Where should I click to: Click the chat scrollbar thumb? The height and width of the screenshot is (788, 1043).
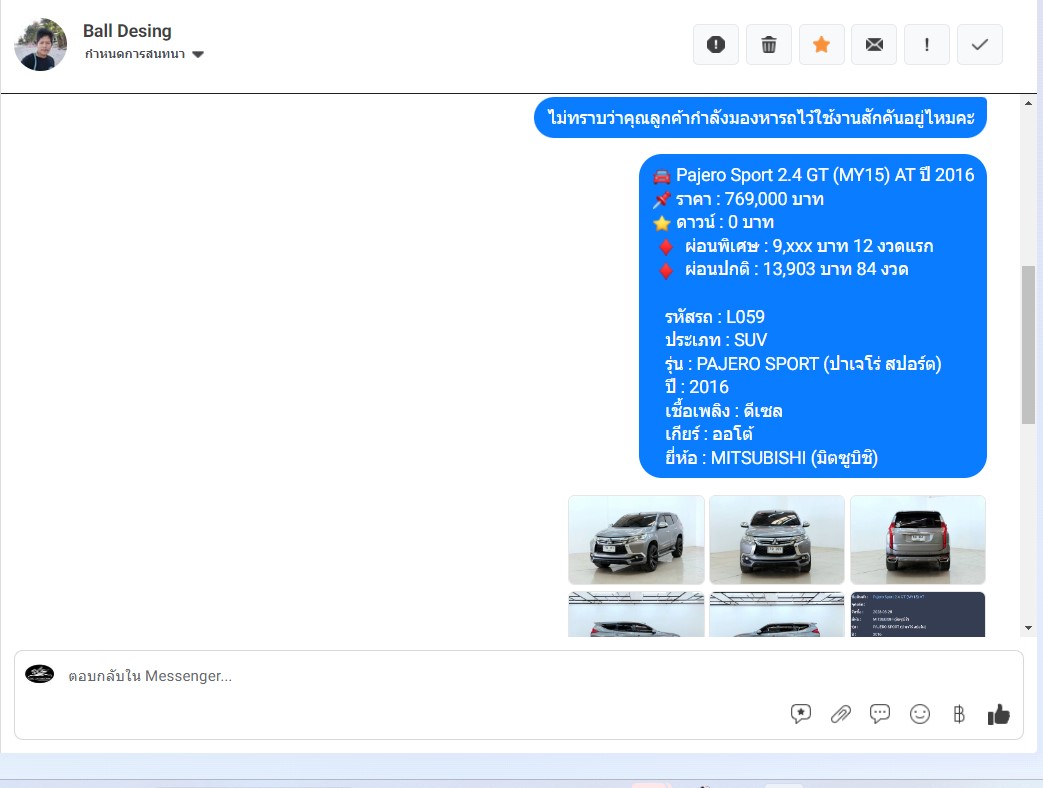(x=1028, y=344)
